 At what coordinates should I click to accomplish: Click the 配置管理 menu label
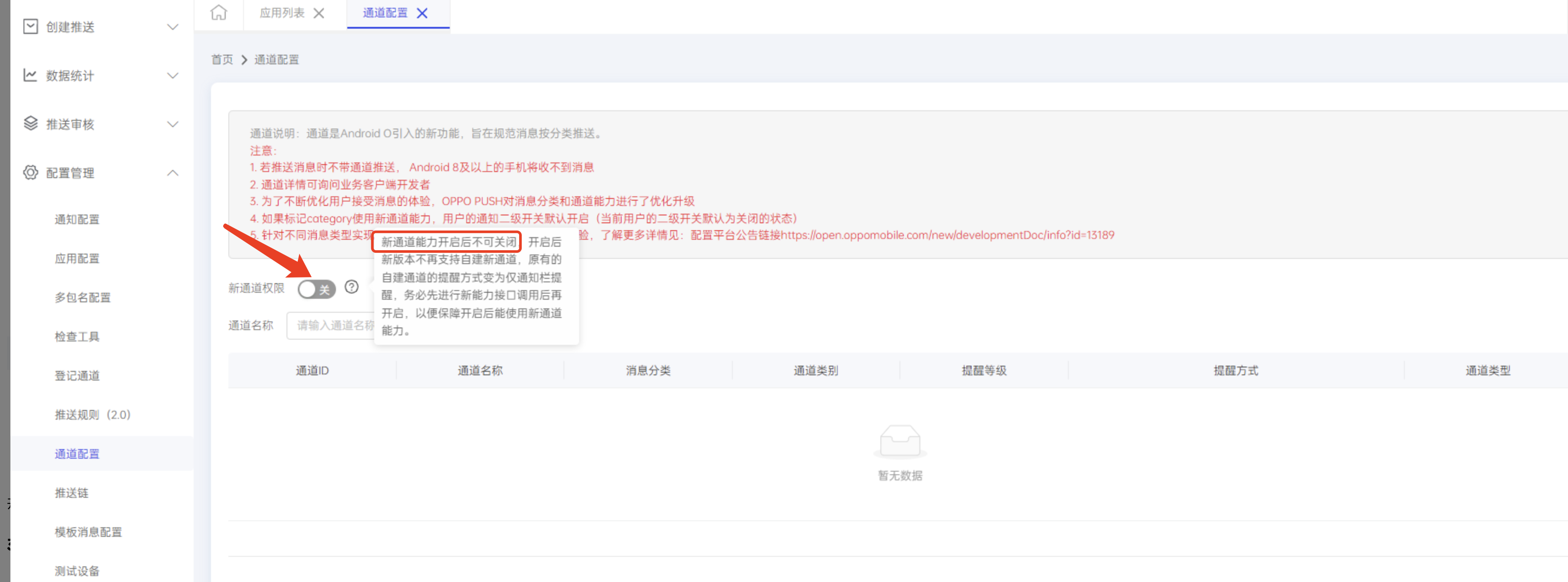click(x=70, y=173)
